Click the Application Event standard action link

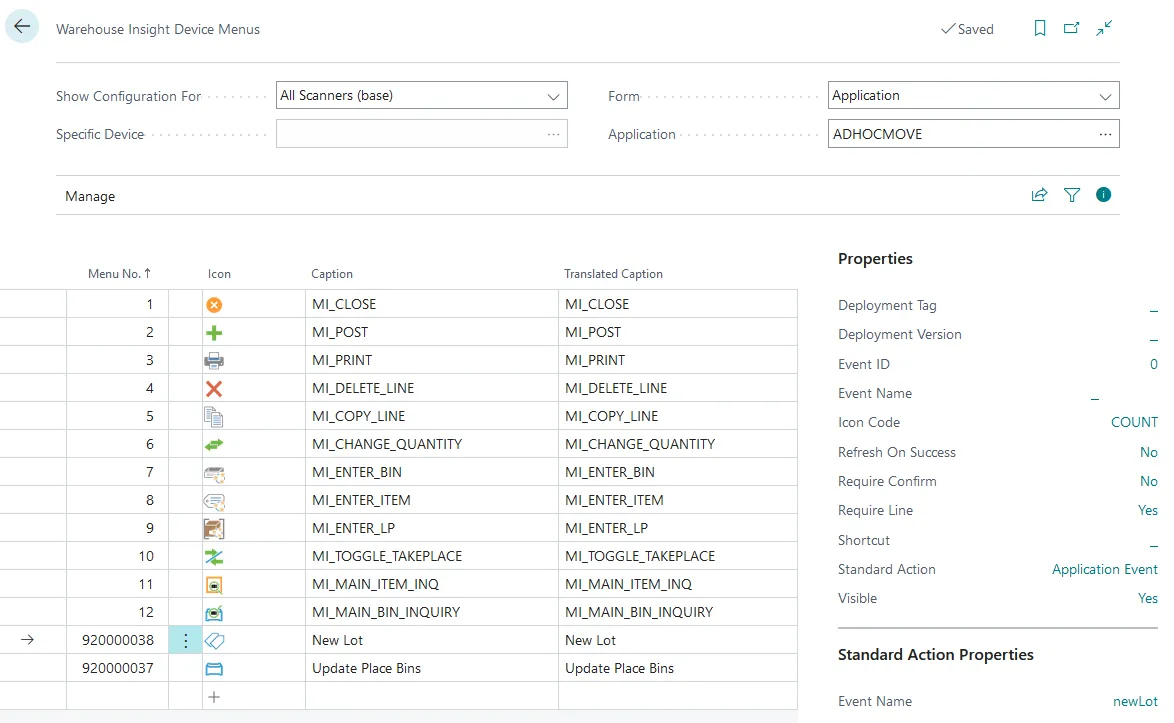[1104, 570]
